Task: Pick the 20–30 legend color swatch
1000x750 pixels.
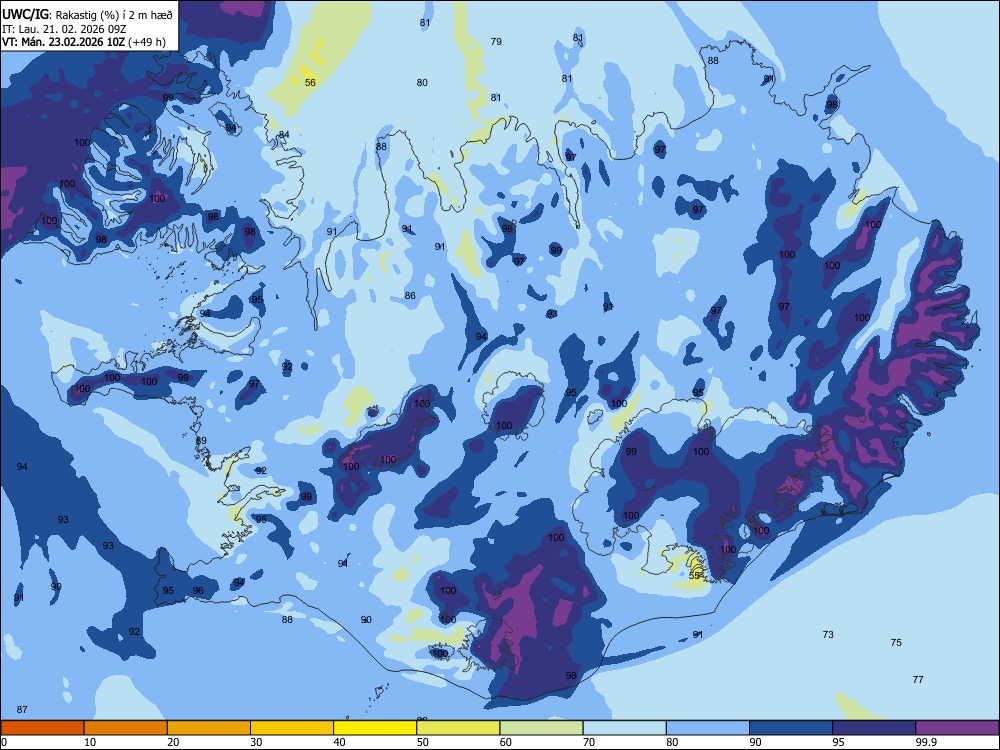Action: coord(209,728)
